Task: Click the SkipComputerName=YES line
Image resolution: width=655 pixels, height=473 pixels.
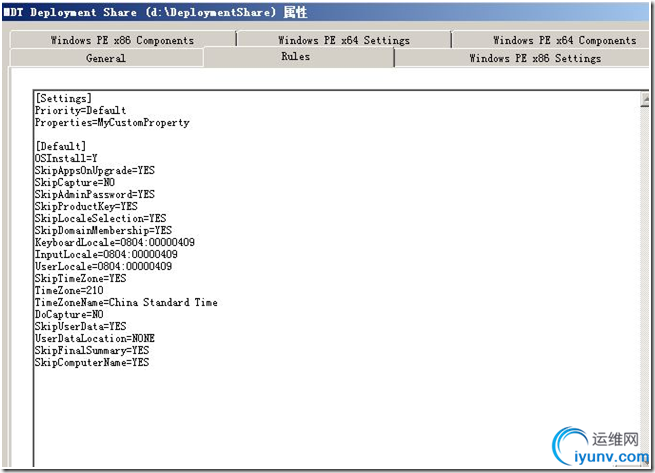Action: (92, 362)
